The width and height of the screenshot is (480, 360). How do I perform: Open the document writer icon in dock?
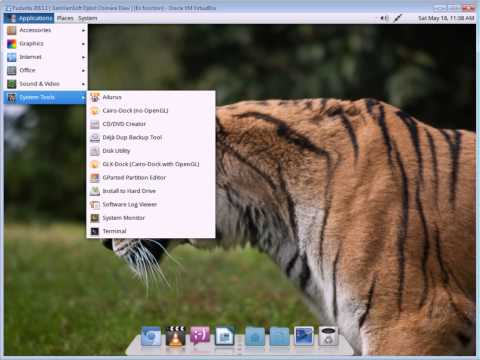coord(225,336)
